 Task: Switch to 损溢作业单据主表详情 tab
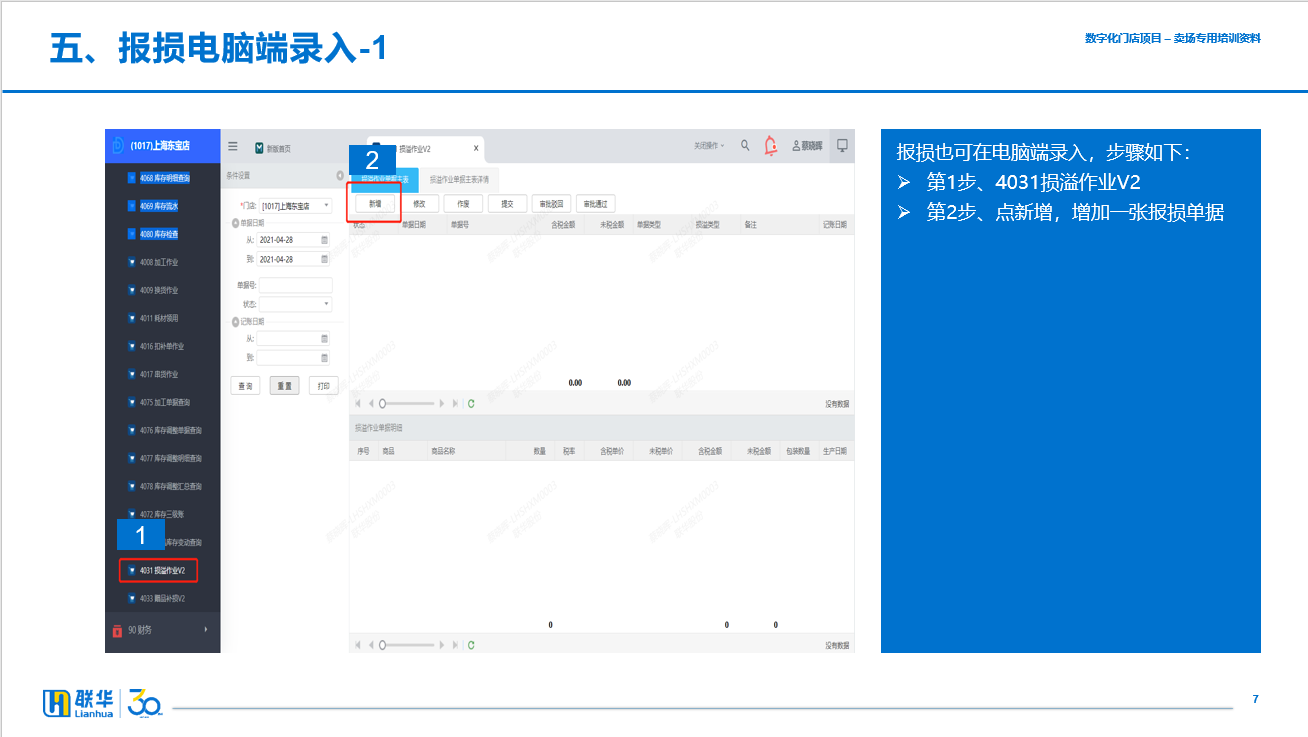tap(459, 180)
